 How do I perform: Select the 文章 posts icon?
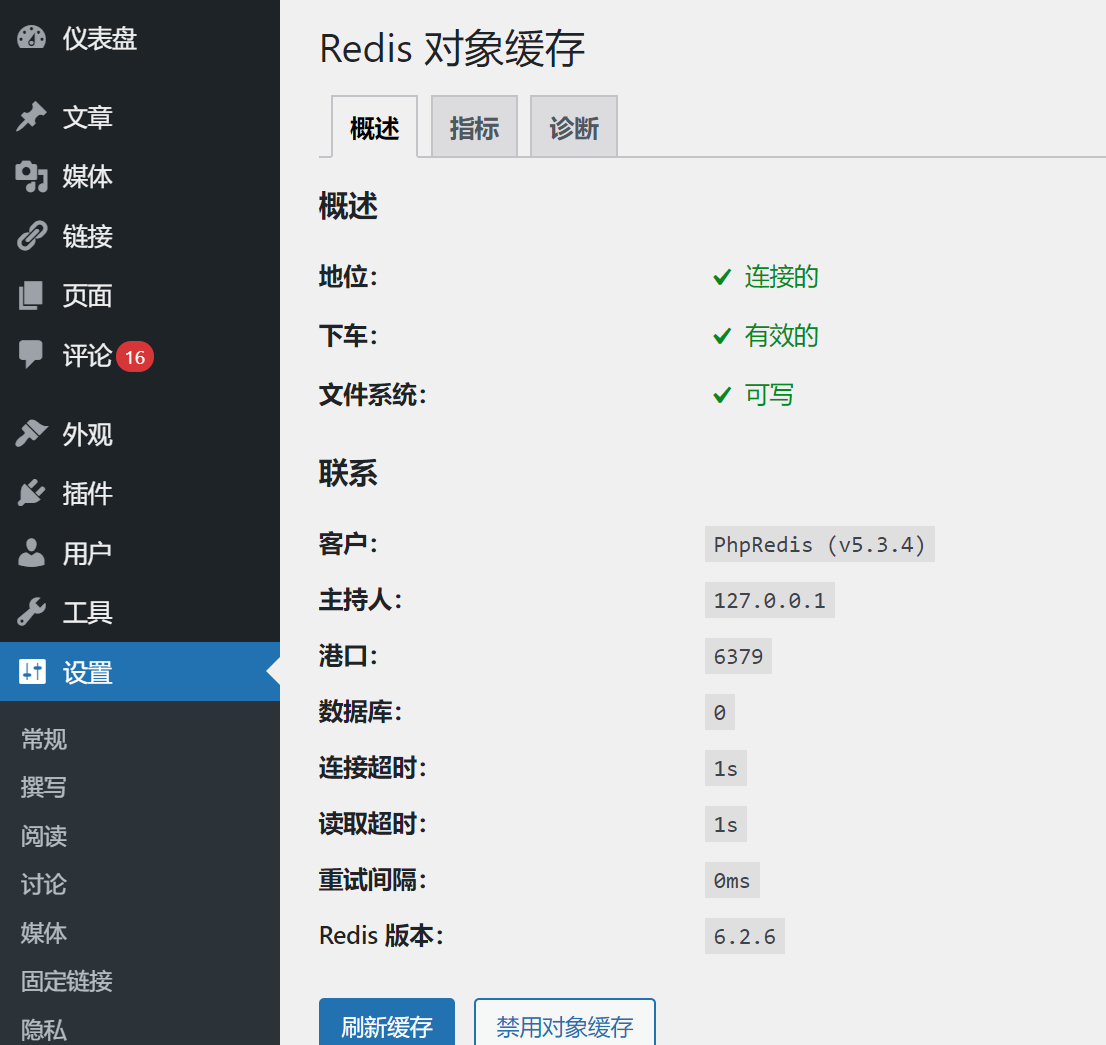click(30, 117)
